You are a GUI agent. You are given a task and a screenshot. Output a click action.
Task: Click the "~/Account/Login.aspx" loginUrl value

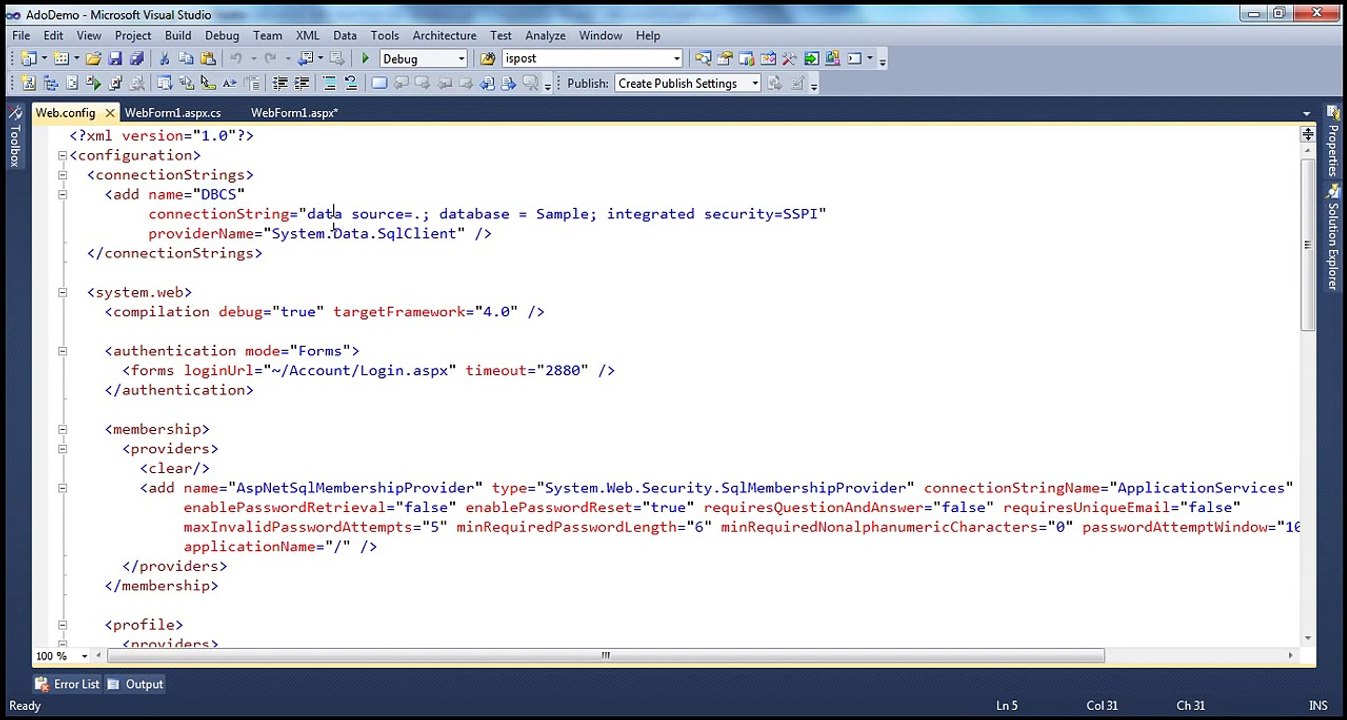click(x=359, y=370)
